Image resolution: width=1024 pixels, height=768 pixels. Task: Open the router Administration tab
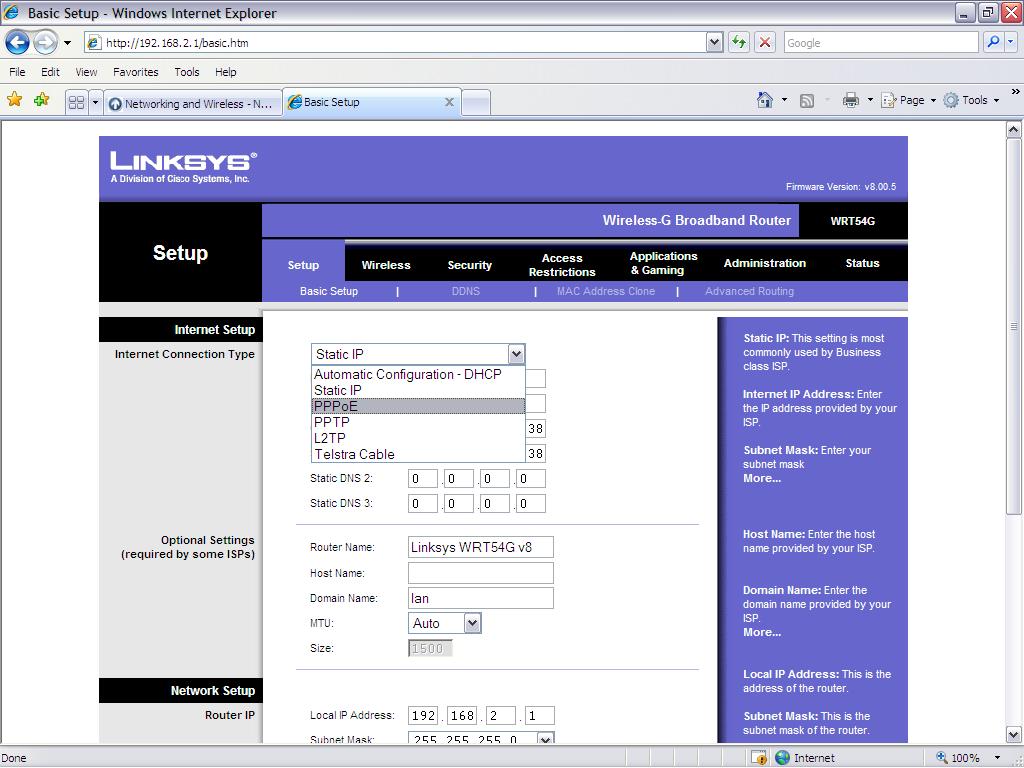765,263
